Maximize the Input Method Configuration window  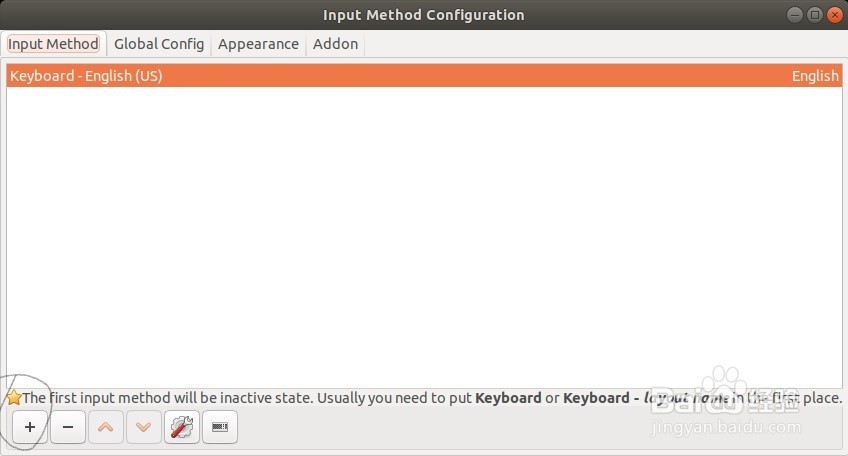coord(814,15)
